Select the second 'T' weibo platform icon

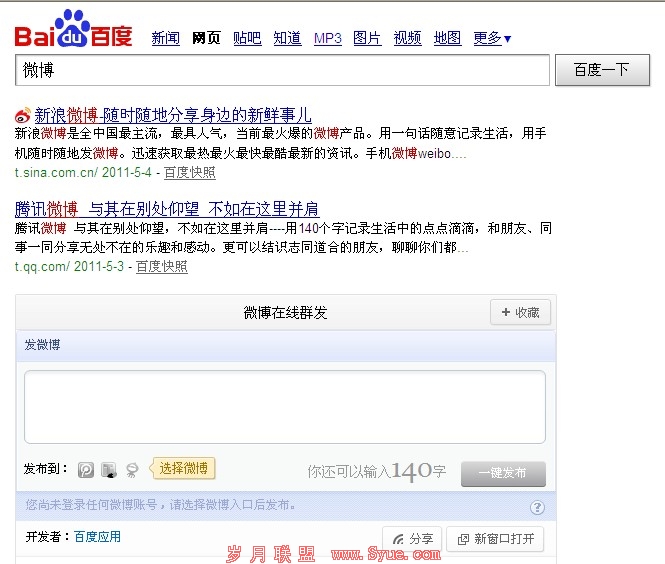[109, 470]
